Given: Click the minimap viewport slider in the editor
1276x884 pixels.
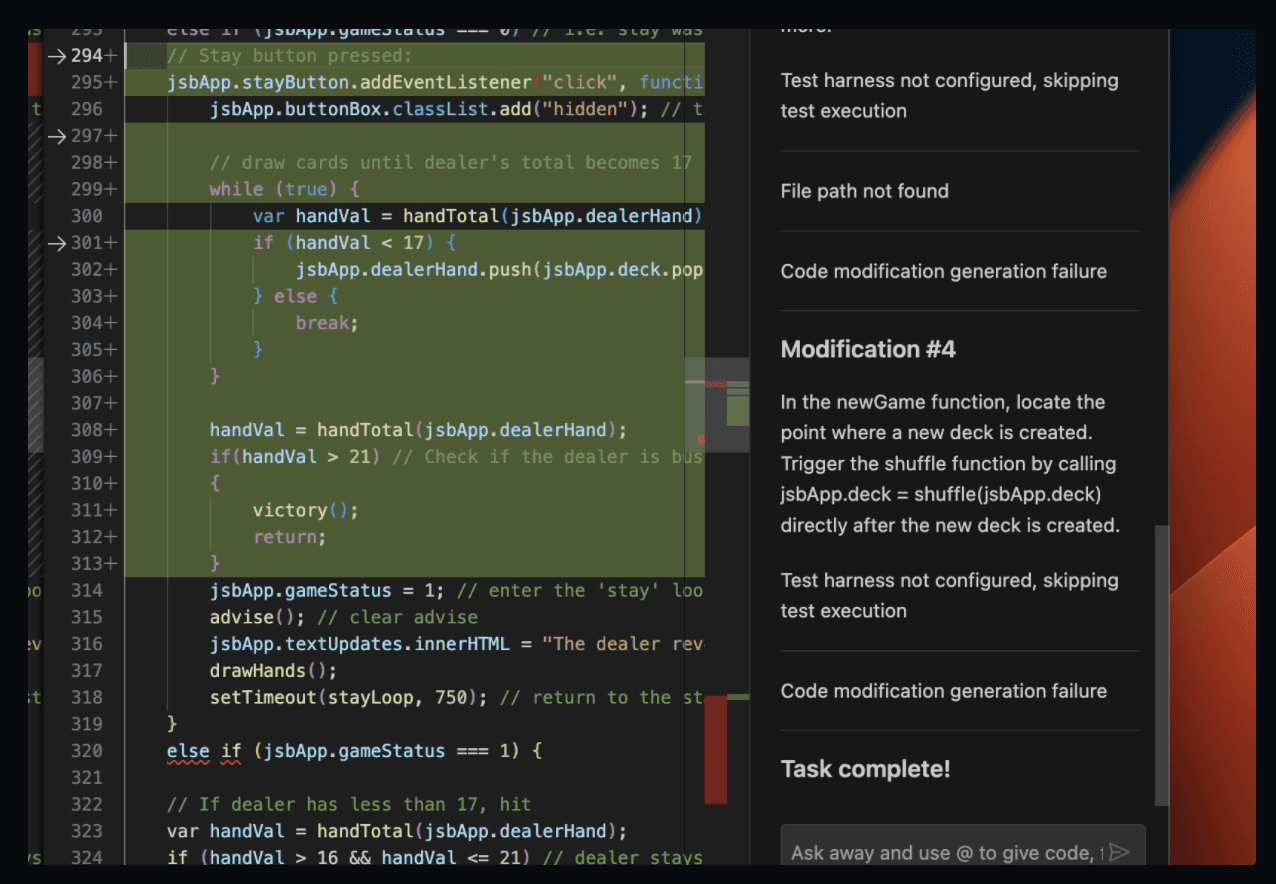Looking at the screenshot, I should coord(717,405).
